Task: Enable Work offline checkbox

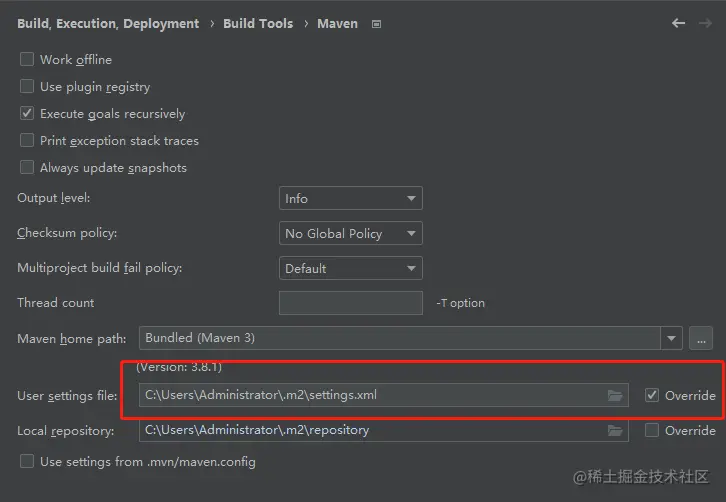Action: (27, 59)
